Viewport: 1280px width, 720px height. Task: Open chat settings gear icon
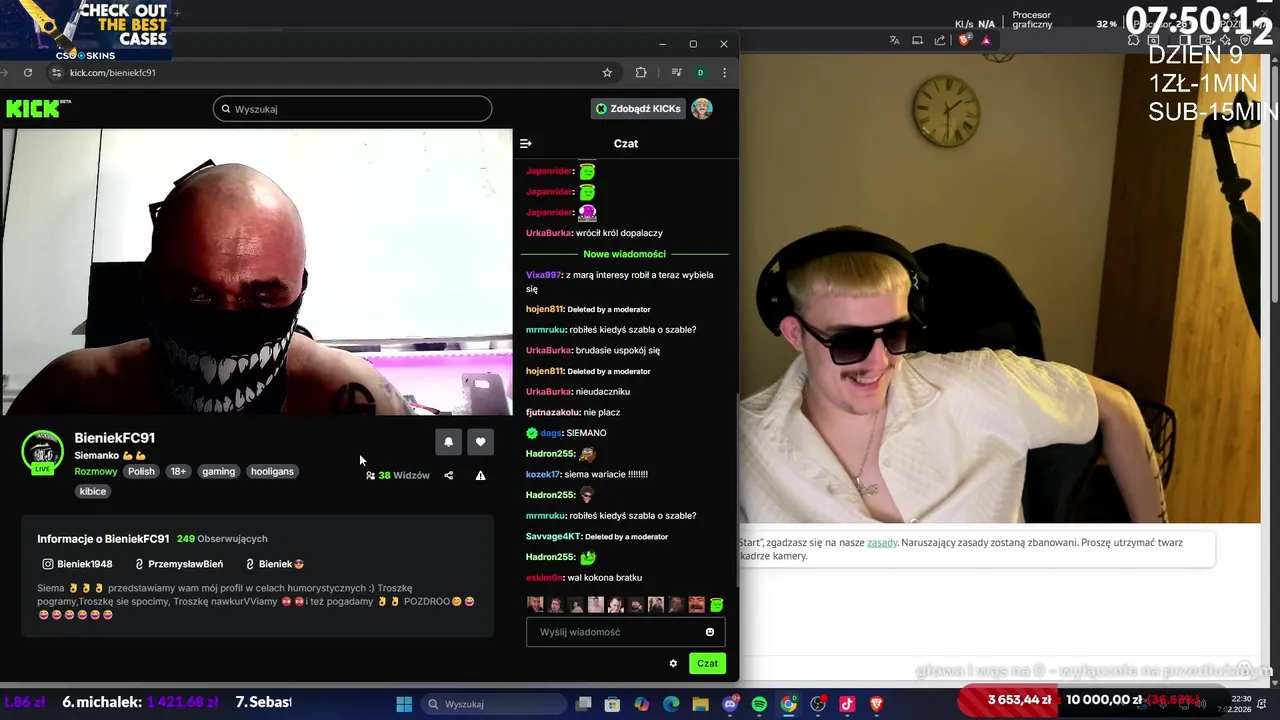(673, 663)
